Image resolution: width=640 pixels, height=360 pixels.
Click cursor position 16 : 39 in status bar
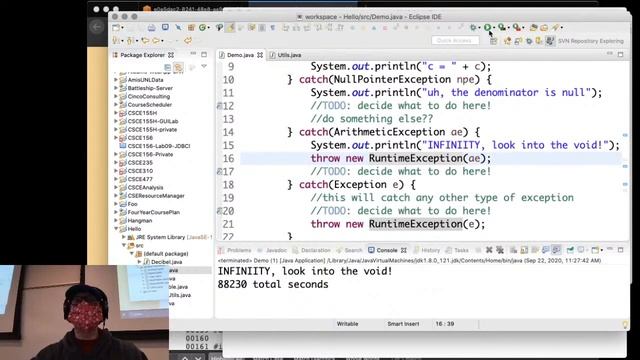coord(444,324)
